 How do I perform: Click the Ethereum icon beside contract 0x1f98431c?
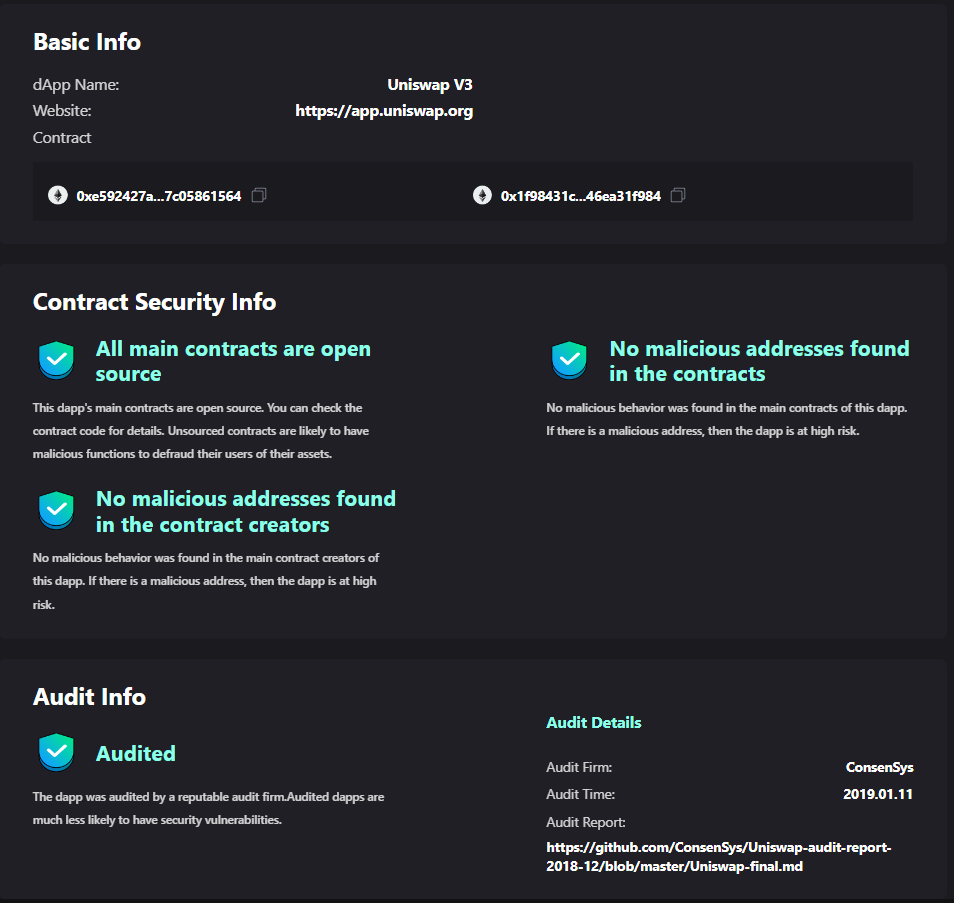tap(481, 195)
